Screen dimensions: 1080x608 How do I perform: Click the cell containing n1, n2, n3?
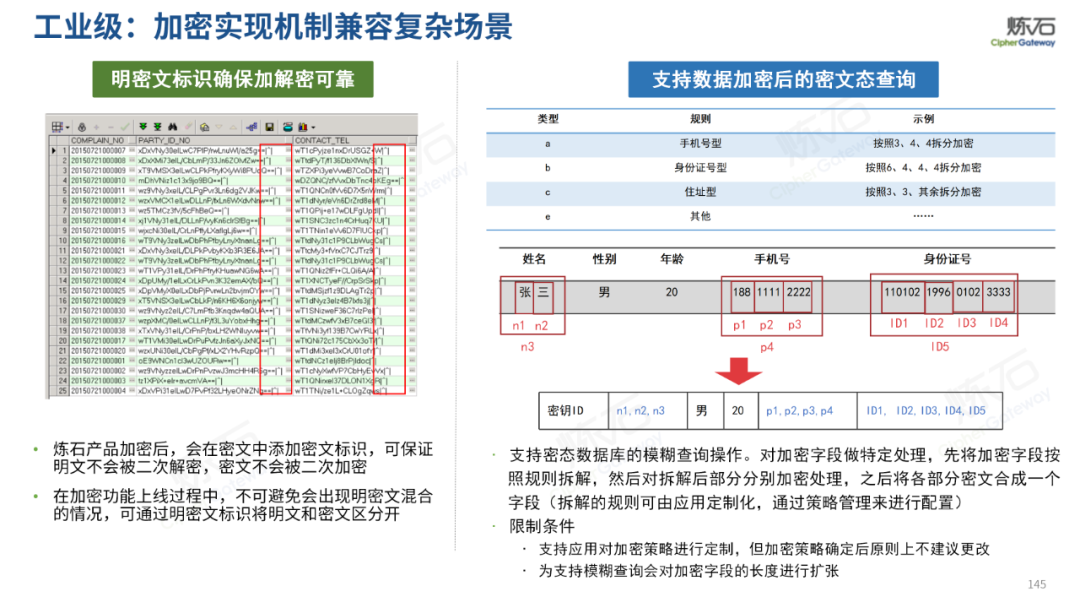click(x=647, y=410)
